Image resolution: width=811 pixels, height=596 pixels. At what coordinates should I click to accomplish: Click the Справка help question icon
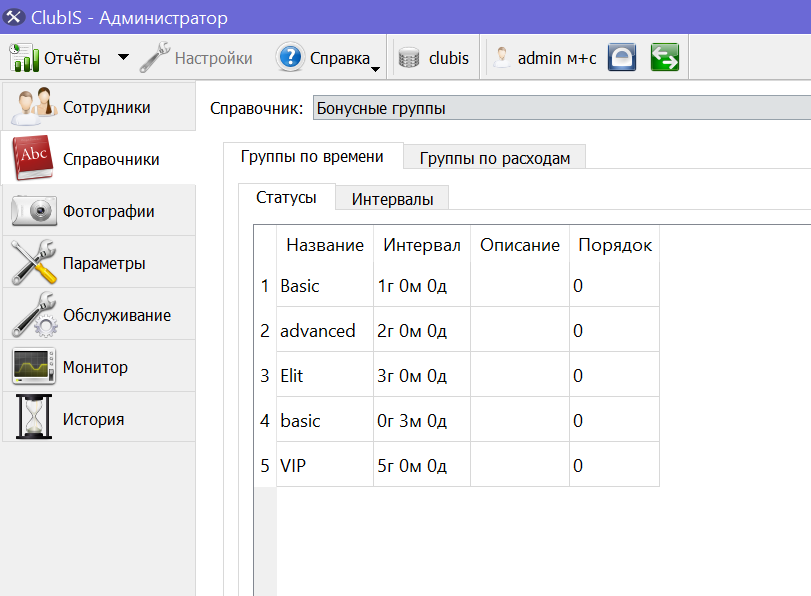290,57
